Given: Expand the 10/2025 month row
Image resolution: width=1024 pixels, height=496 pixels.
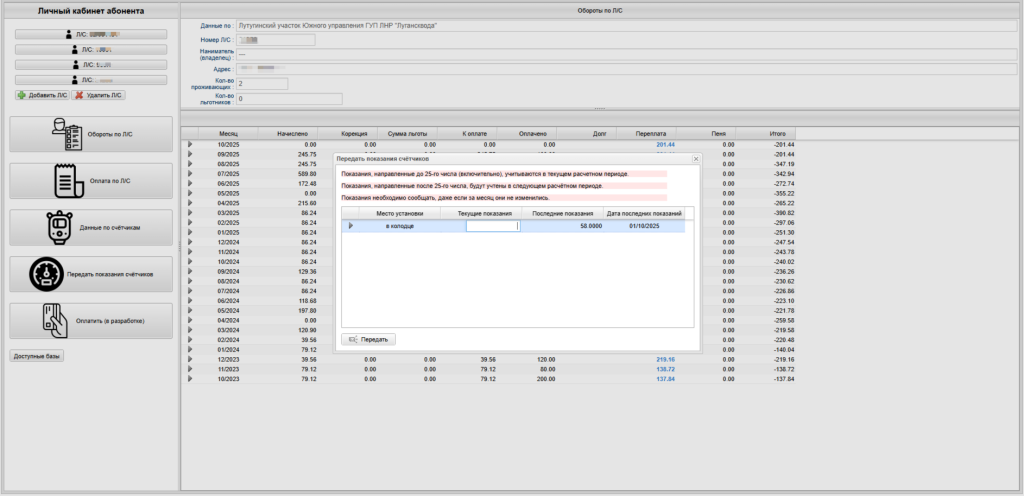Looking at the screenshot, I should point(190,145).
